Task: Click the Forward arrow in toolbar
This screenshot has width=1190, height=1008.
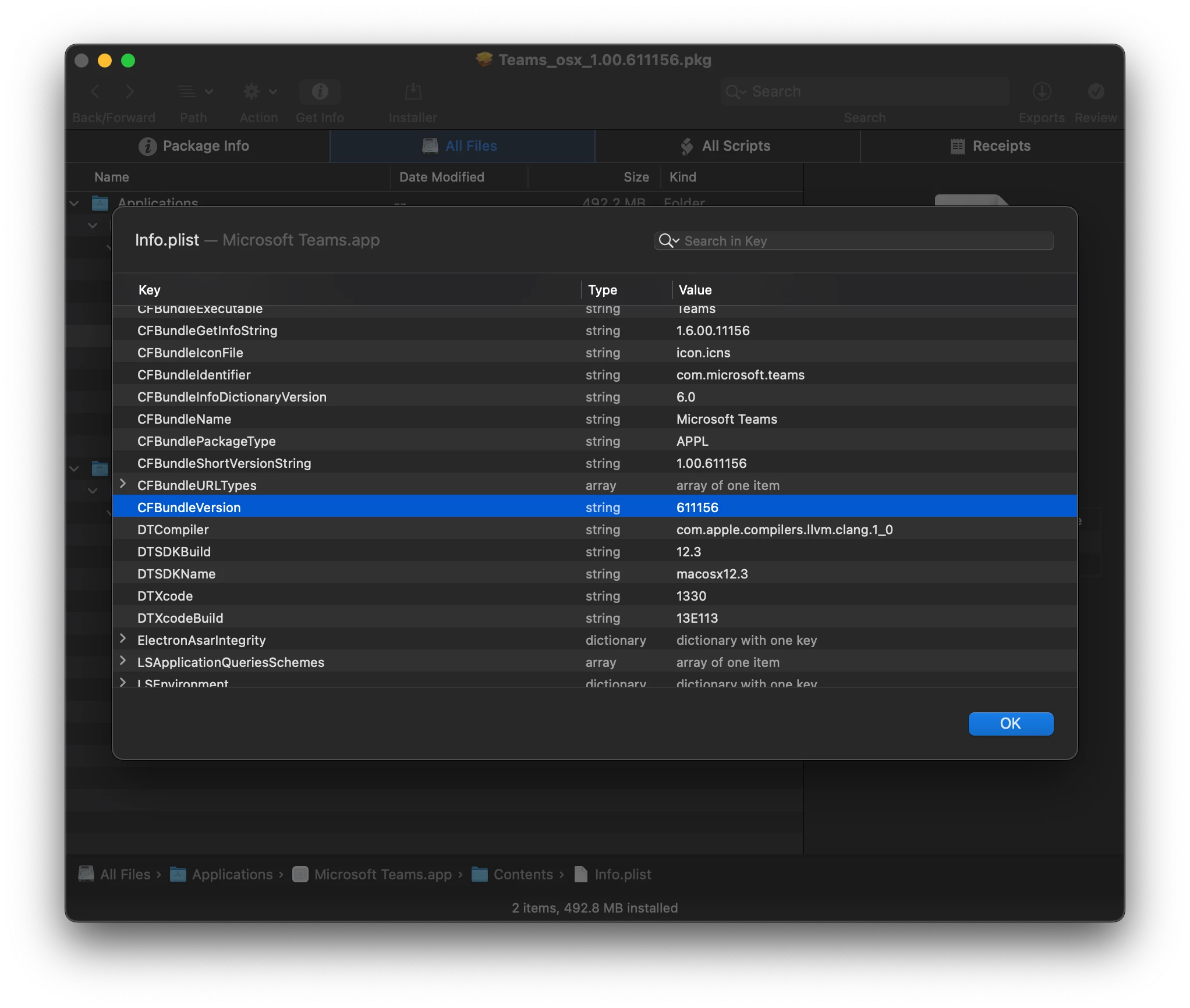Action: pyautogui.click(x=130, y=91)
